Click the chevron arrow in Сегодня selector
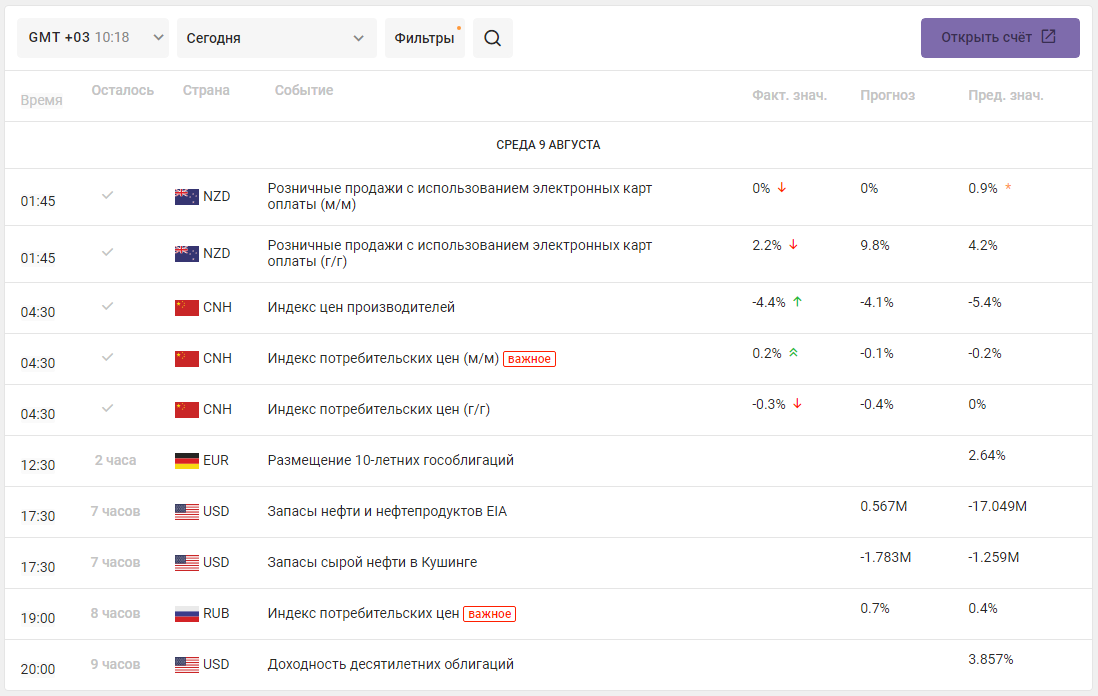1098x696 pixels. click(359, 38)
